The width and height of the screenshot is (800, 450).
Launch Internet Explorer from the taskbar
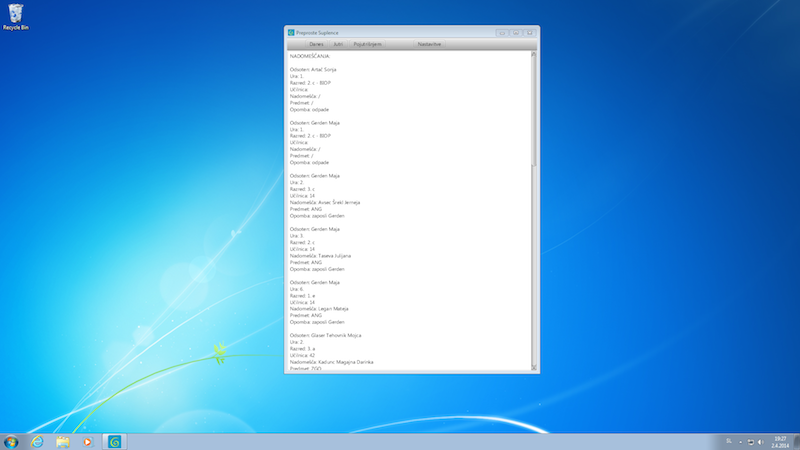click(x=37, y=441)
